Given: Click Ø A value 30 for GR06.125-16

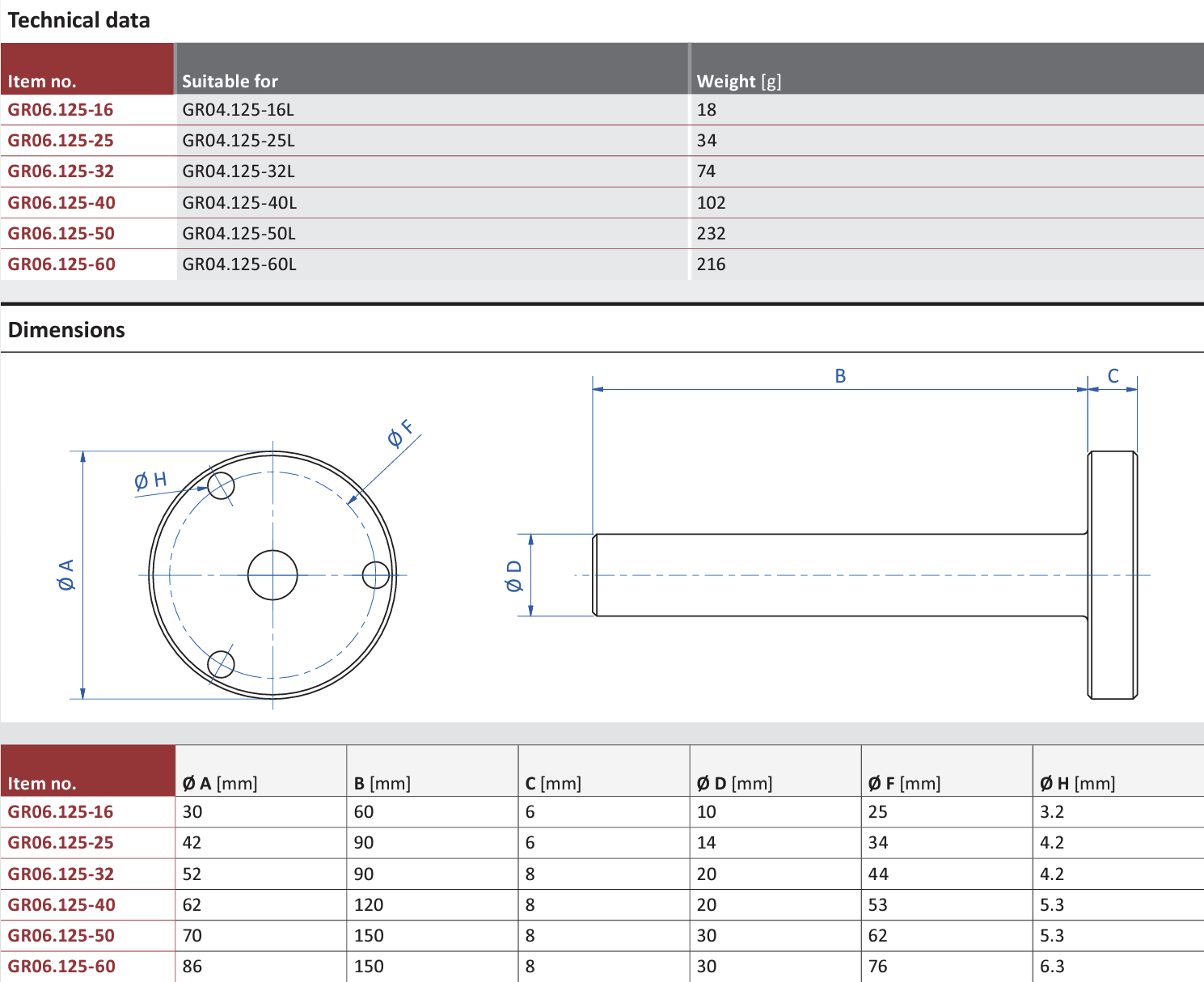Looking at the screenshot, I should 192,812.
